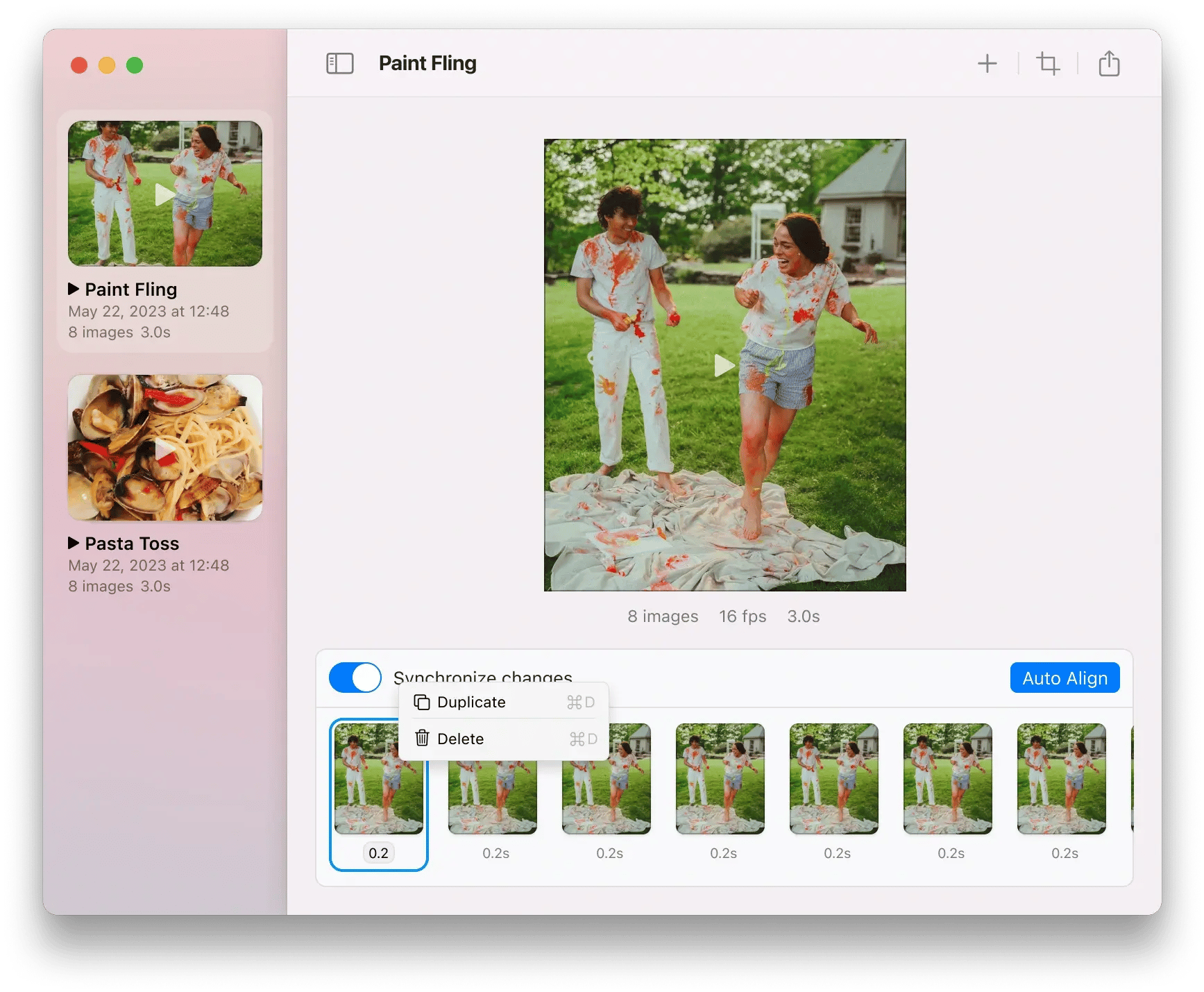Select the sixth frame thumbnail in filmstrip
Viewport: 1204px width, 992px height.
(948, 778)
